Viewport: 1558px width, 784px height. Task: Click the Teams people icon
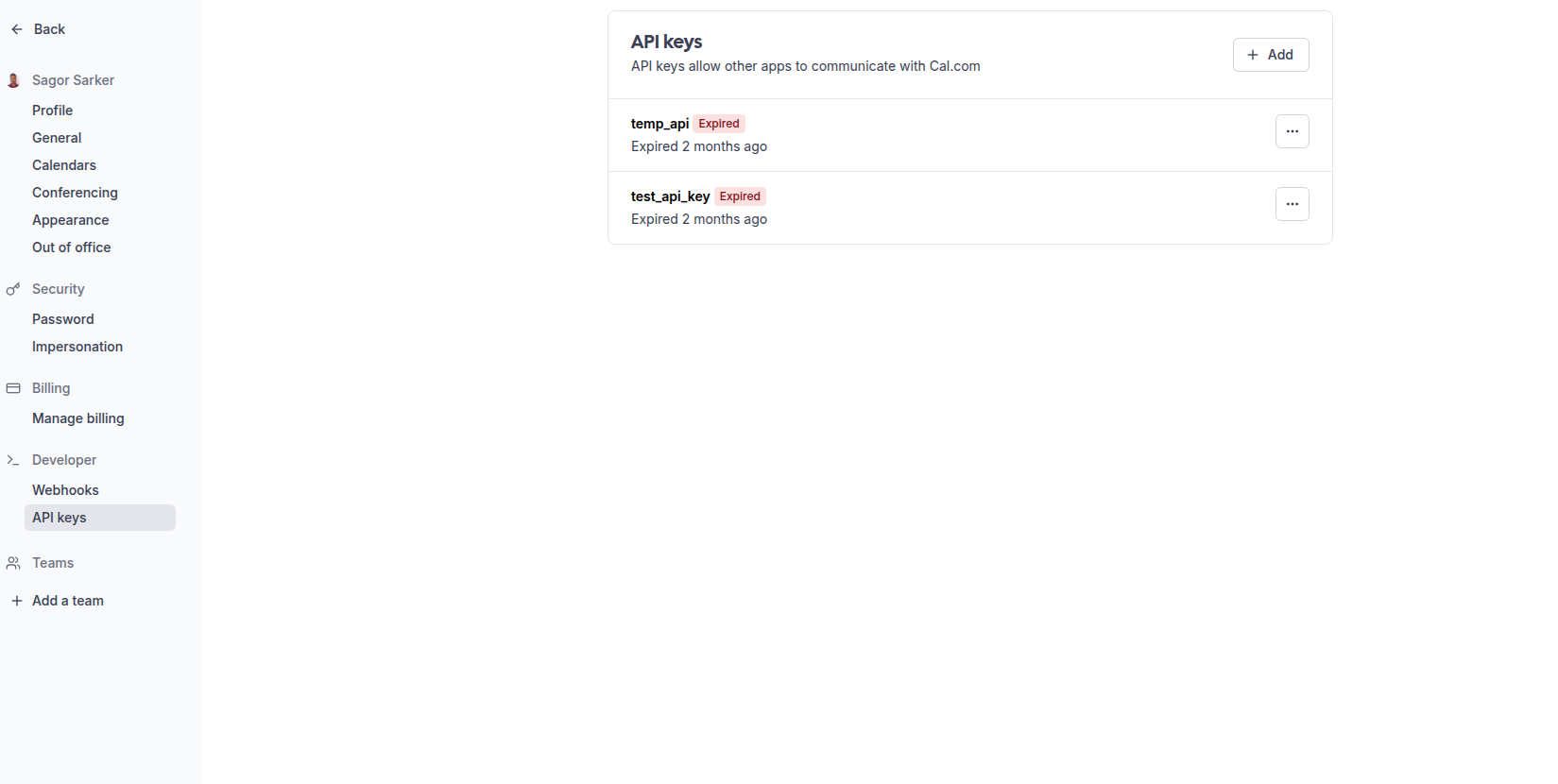[x=13, y=563]
